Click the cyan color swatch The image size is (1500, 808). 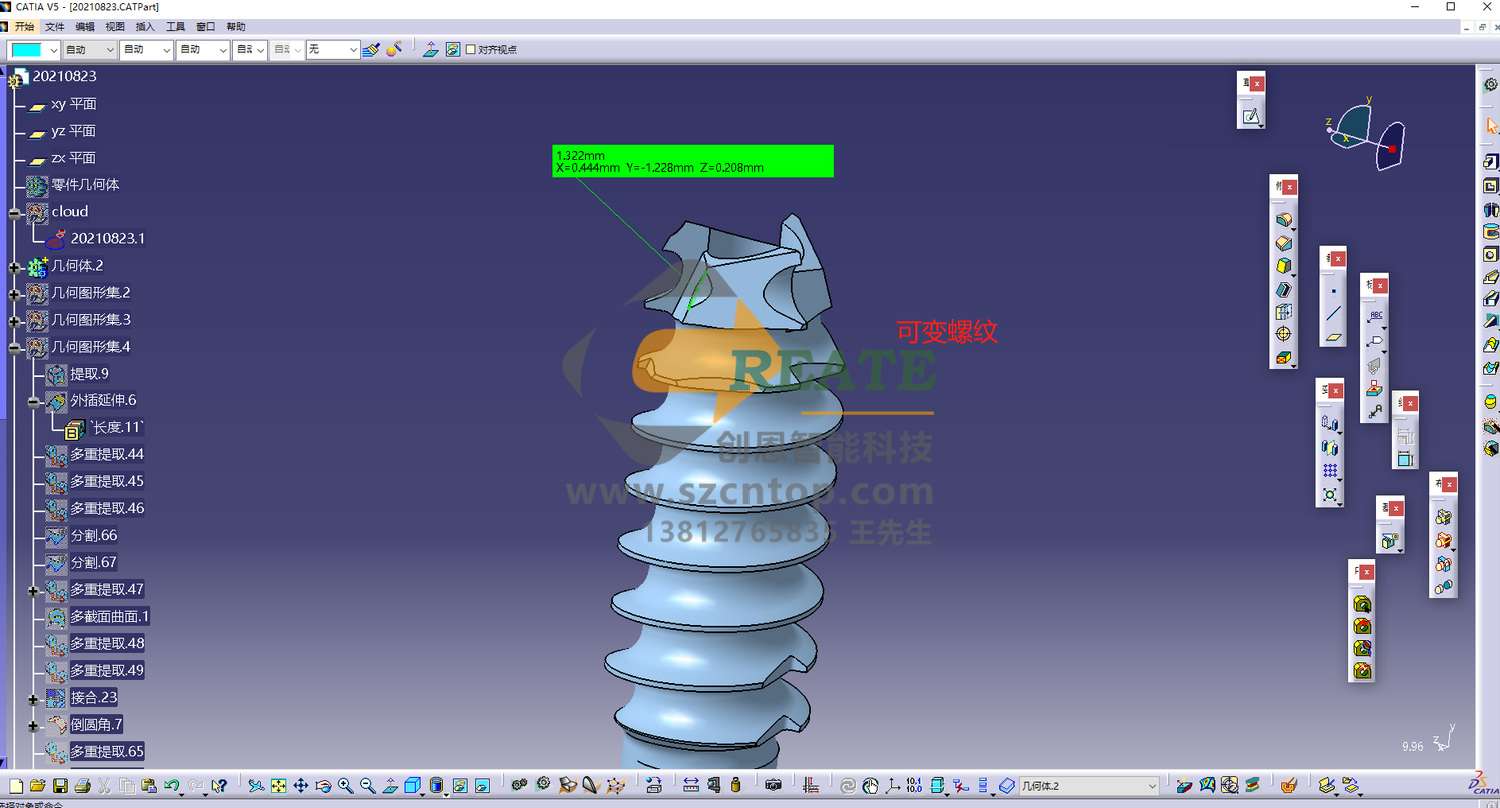tap(27, 49)
